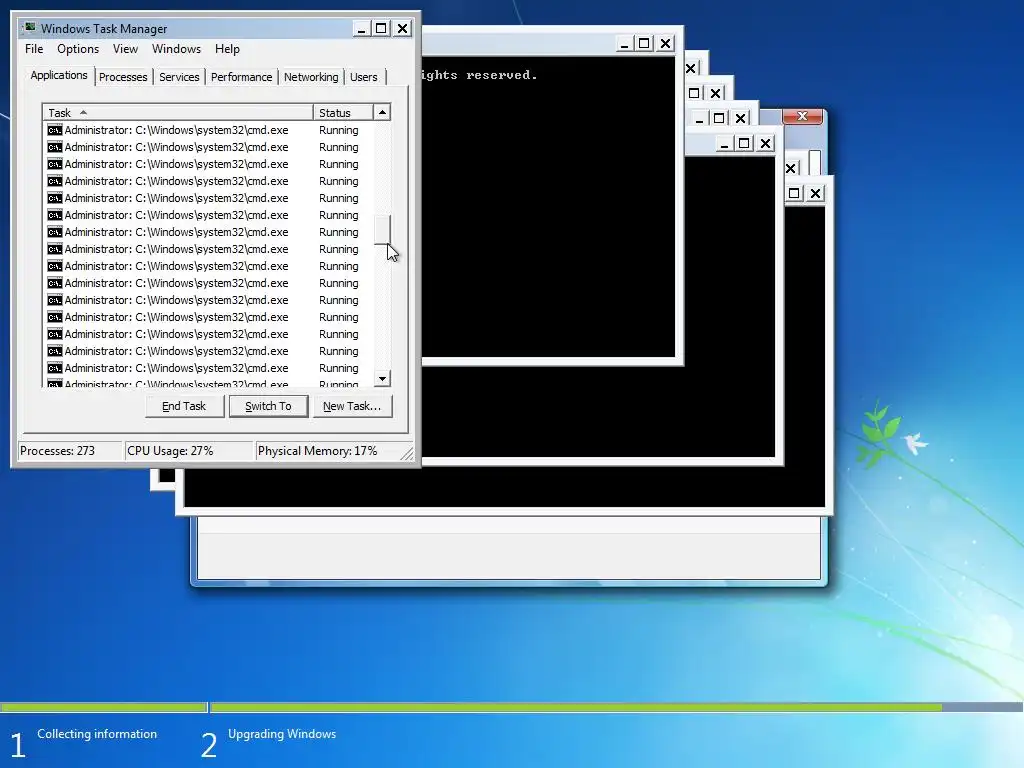The width and height of the screenshot is (1024, 768).
Task: Click the task list scroll-down arrow
Action: pyautogui.click(x=382, y=378)
